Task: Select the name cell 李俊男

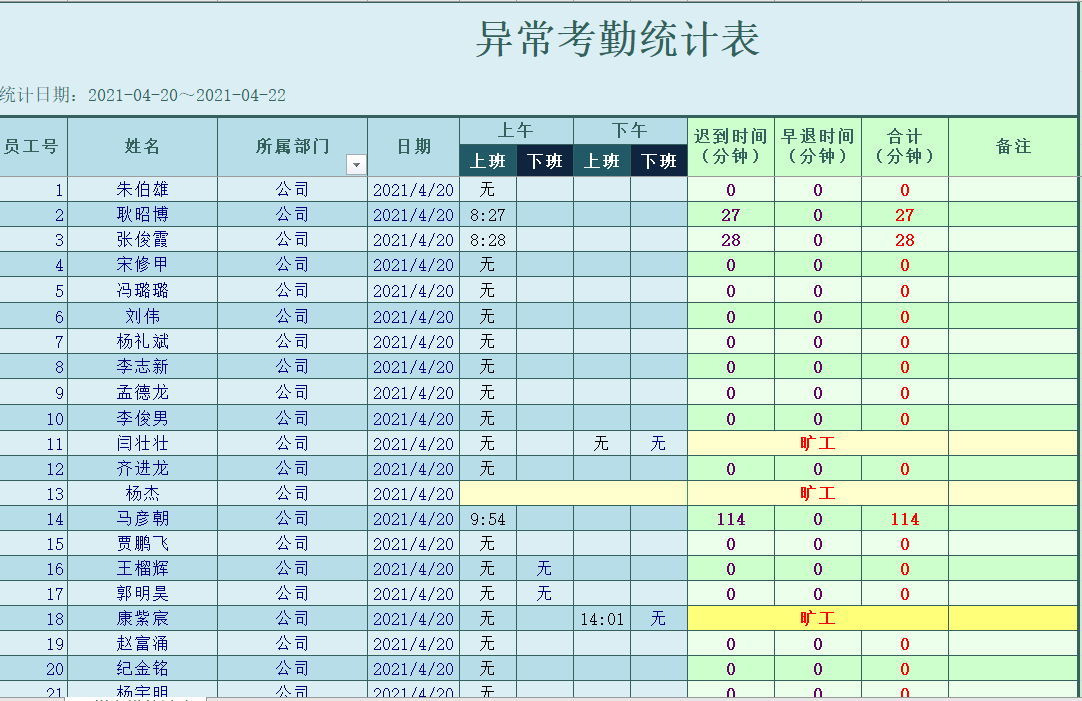Action: pyautogui.click(x=143, y=418)
